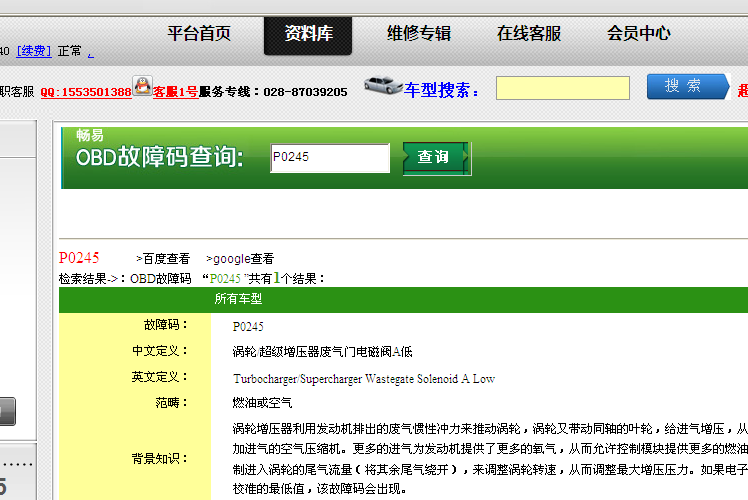Open the 平台首页 navigation tab

click(x=199, y=34)
